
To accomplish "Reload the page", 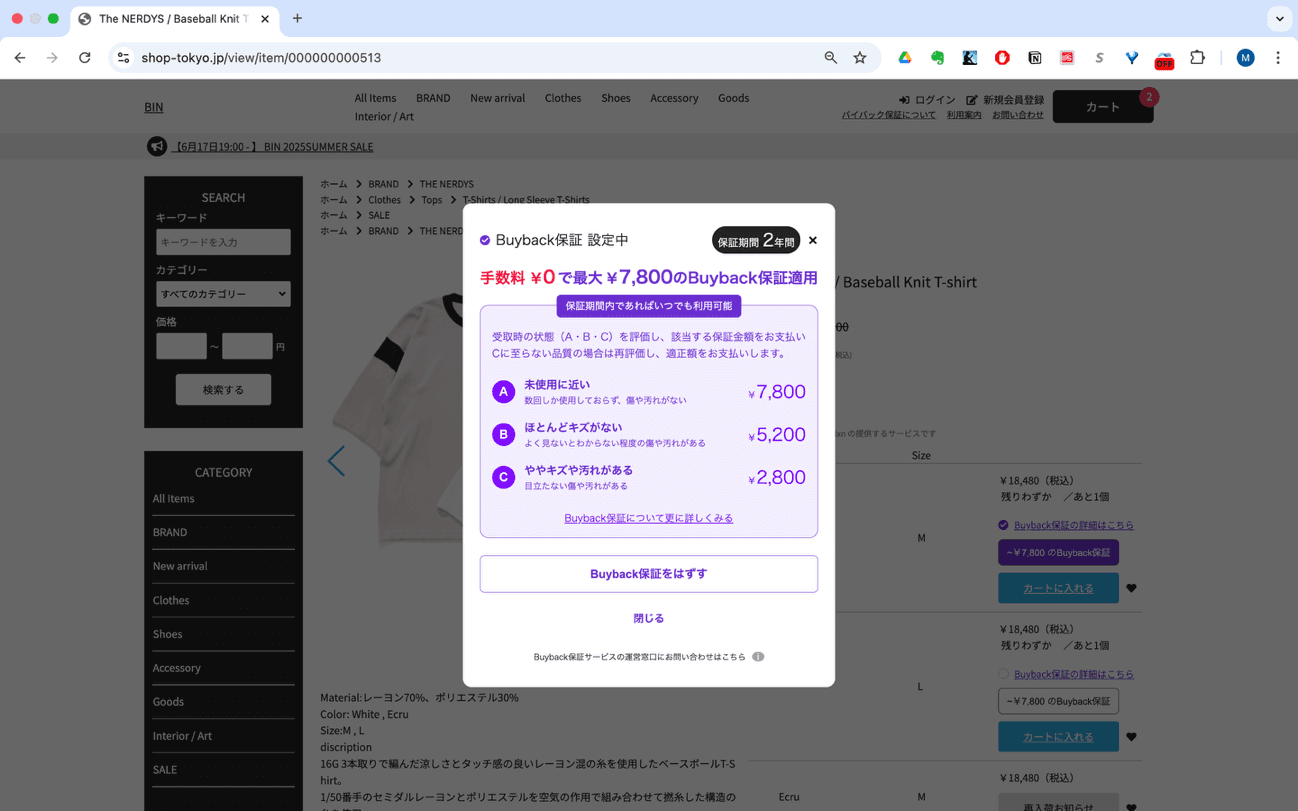I will 85,58.
